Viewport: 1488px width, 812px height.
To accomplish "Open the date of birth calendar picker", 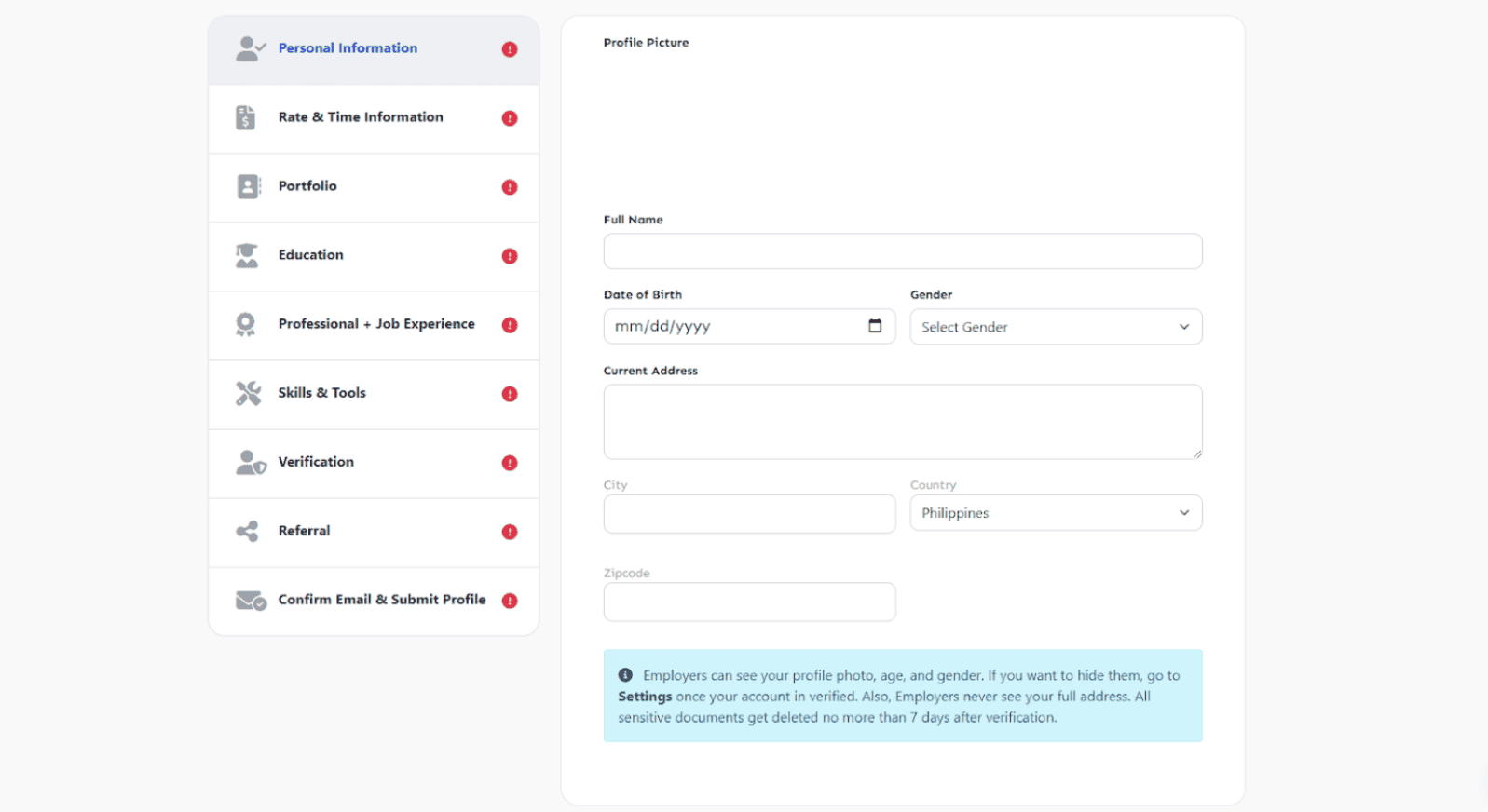I will point(874,326).
